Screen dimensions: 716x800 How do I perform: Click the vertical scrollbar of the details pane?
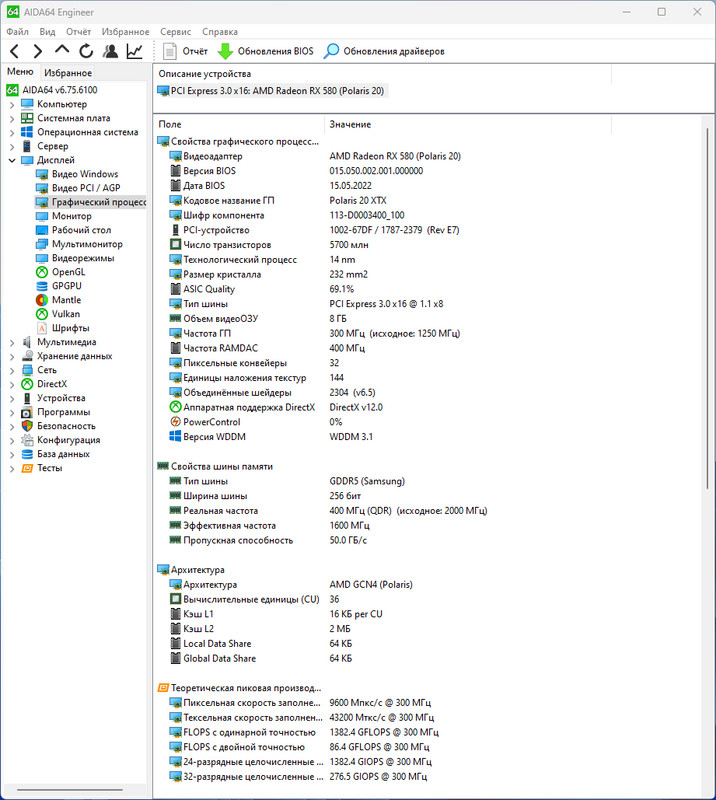707,309
